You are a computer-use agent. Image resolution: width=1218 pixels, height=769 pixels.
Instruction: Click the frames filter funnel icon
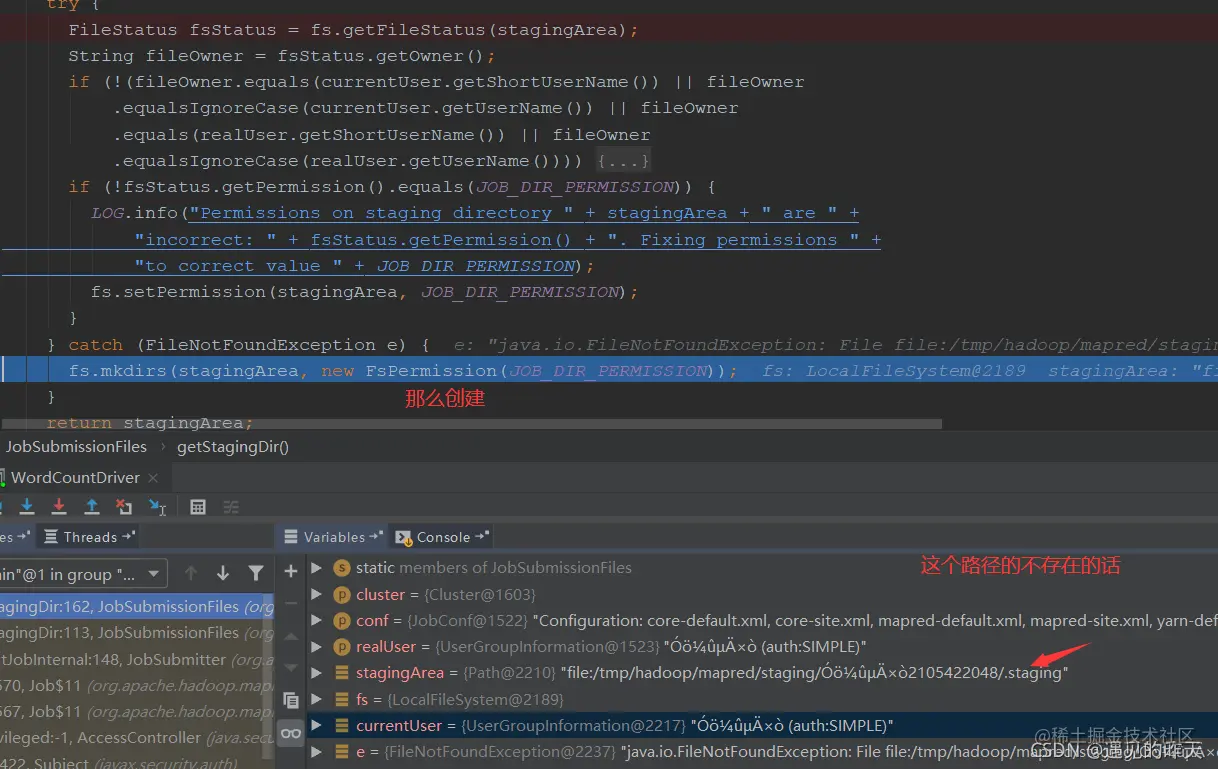(x=256, y=573)
